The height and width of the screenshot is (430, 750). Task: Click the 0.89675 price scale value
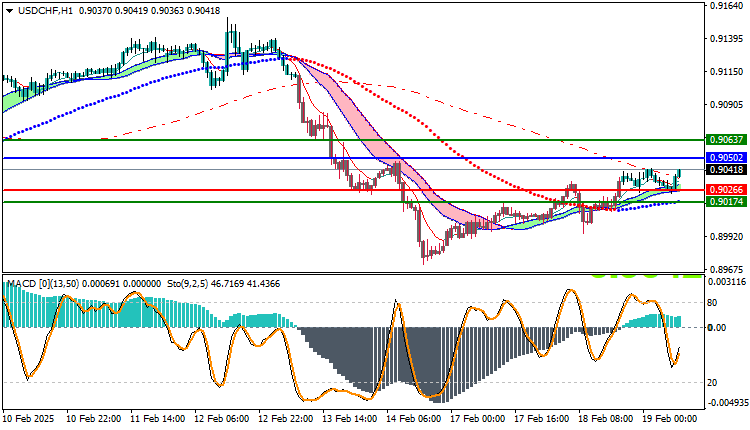pyautogui.click(x=726, y=270)
